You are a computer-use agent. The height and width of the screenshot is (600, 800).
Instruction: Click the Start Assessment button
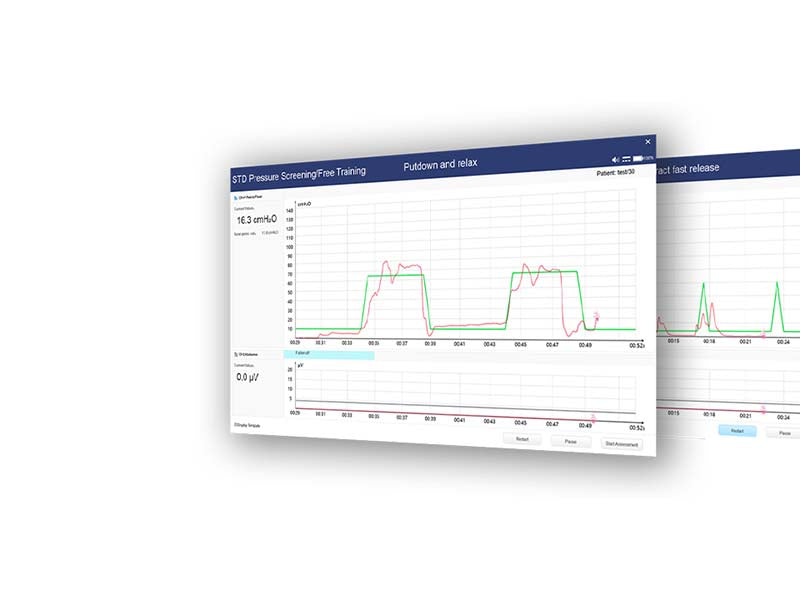[622, 444]
